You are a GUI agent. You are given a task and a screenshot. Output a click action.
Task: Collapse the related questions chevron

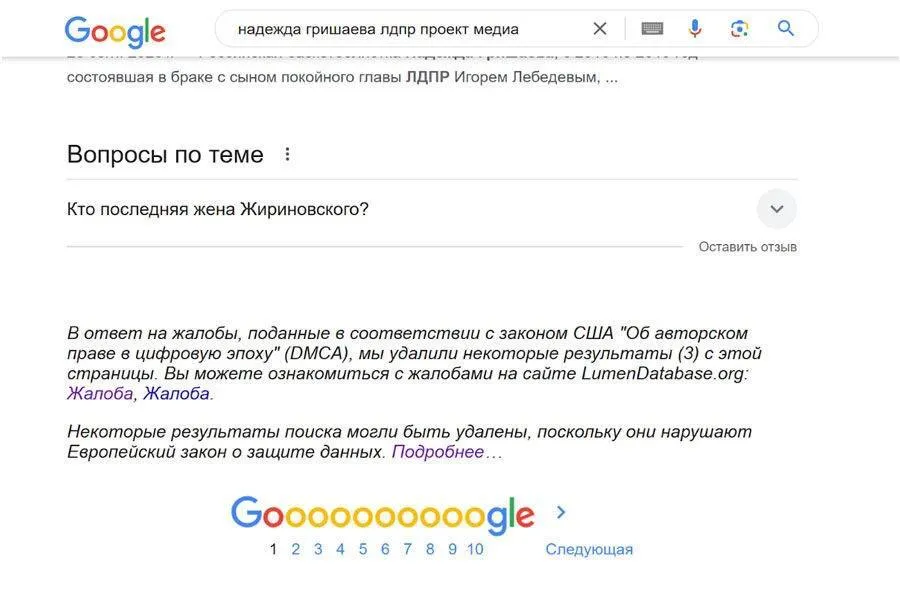tap(776, 209)
